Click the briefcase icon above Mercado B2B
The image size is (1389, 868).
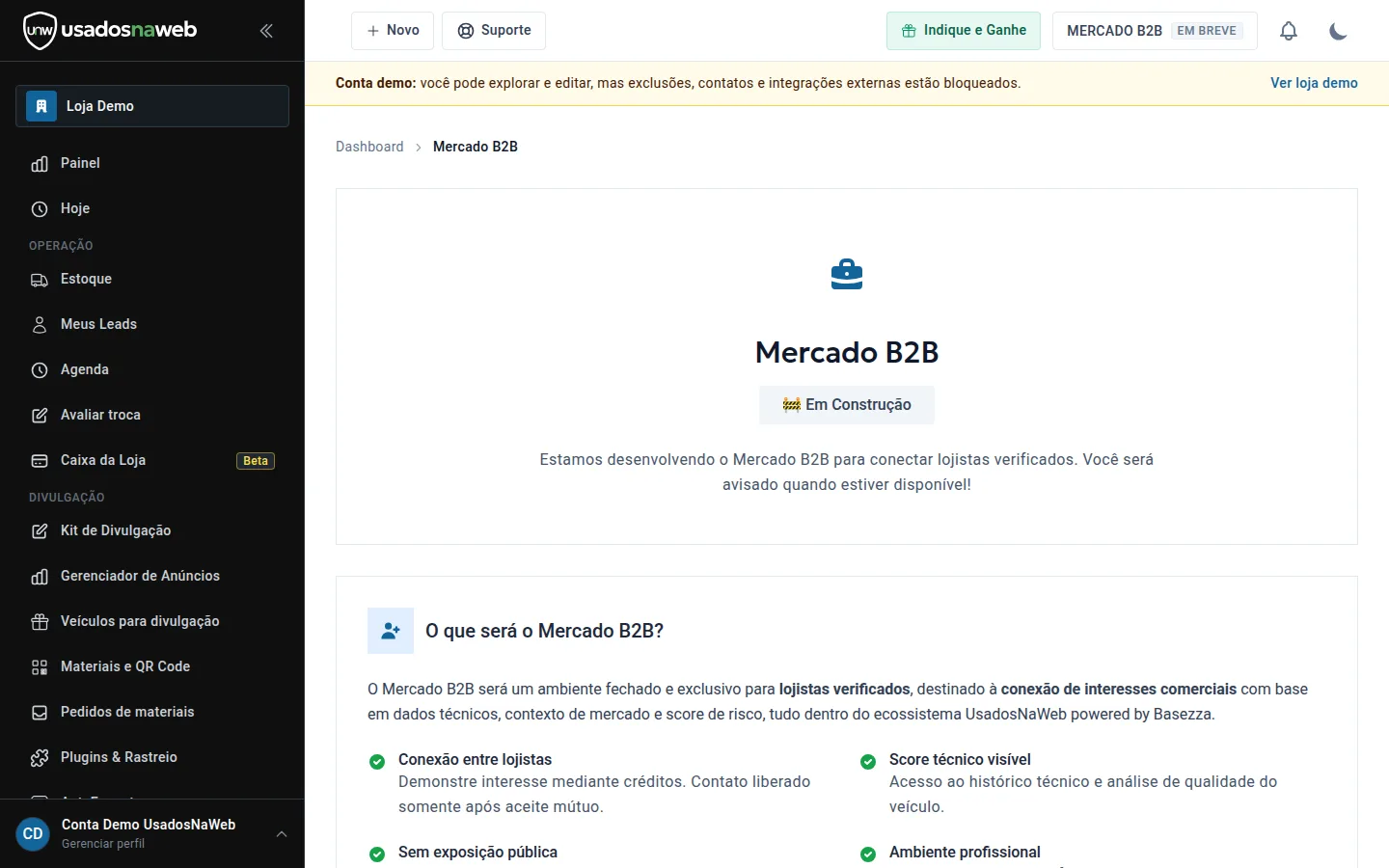coord(847,275)
